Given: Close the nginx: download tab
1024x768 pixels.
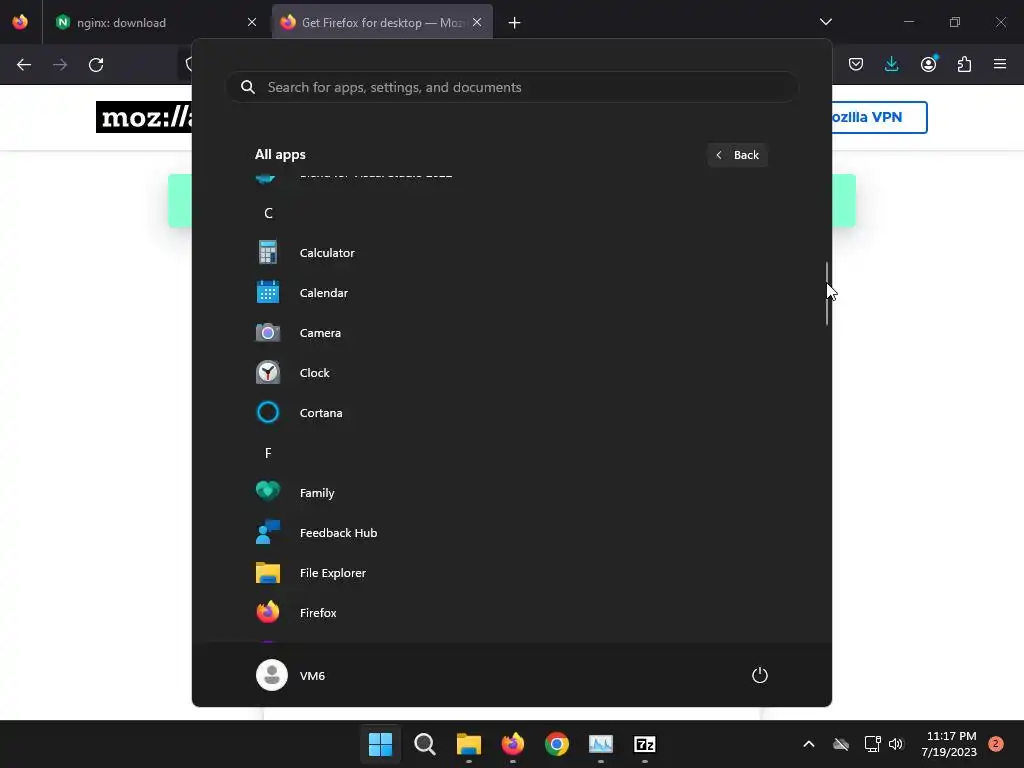Looking at the screenshot, I should click(x=252, y=22).
